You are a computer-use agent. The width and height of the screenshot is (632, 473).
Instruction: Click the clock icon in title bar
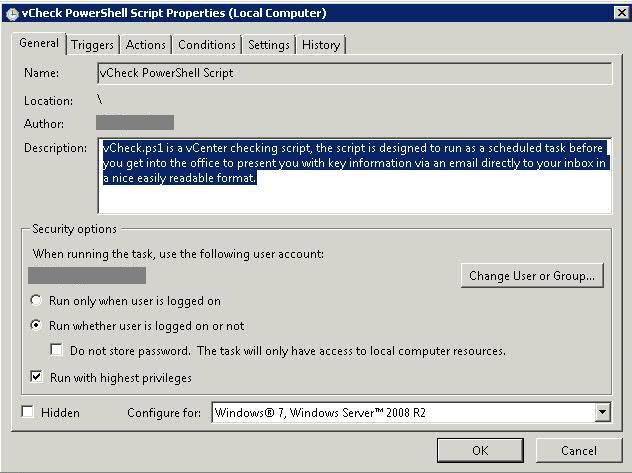tap(12, 14)
